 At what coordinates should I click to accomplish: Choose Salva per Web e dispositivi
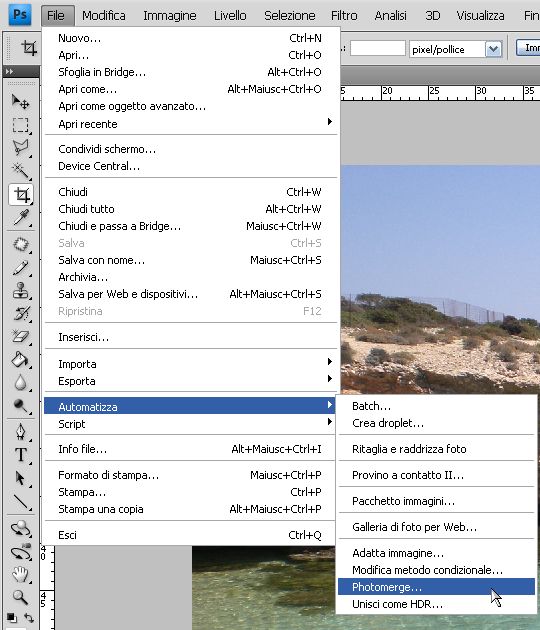coord(191,294)
